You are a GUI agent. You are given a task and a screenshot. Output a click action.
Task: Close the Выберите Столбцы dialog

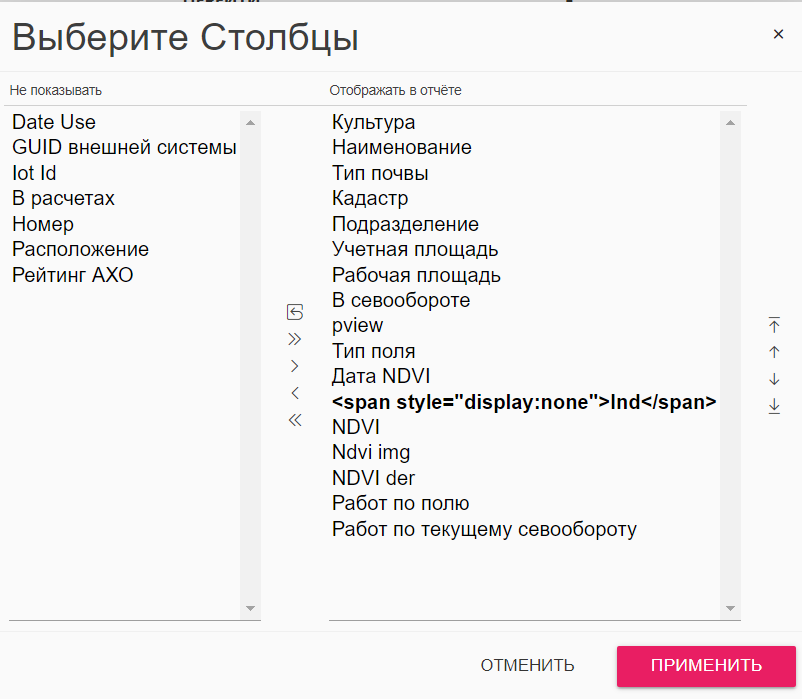[x=778, y=34]
